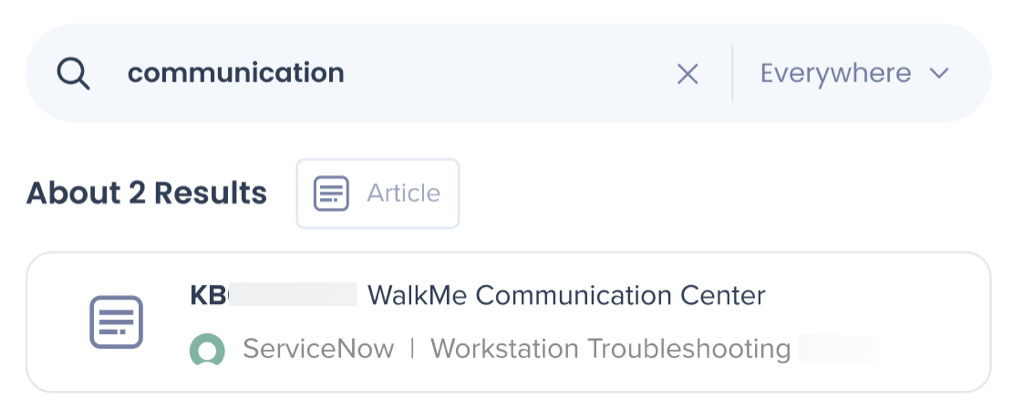Click the article icon in the Article filter
The height and width of the screenshot is (411, 1024).
point(331,193)
